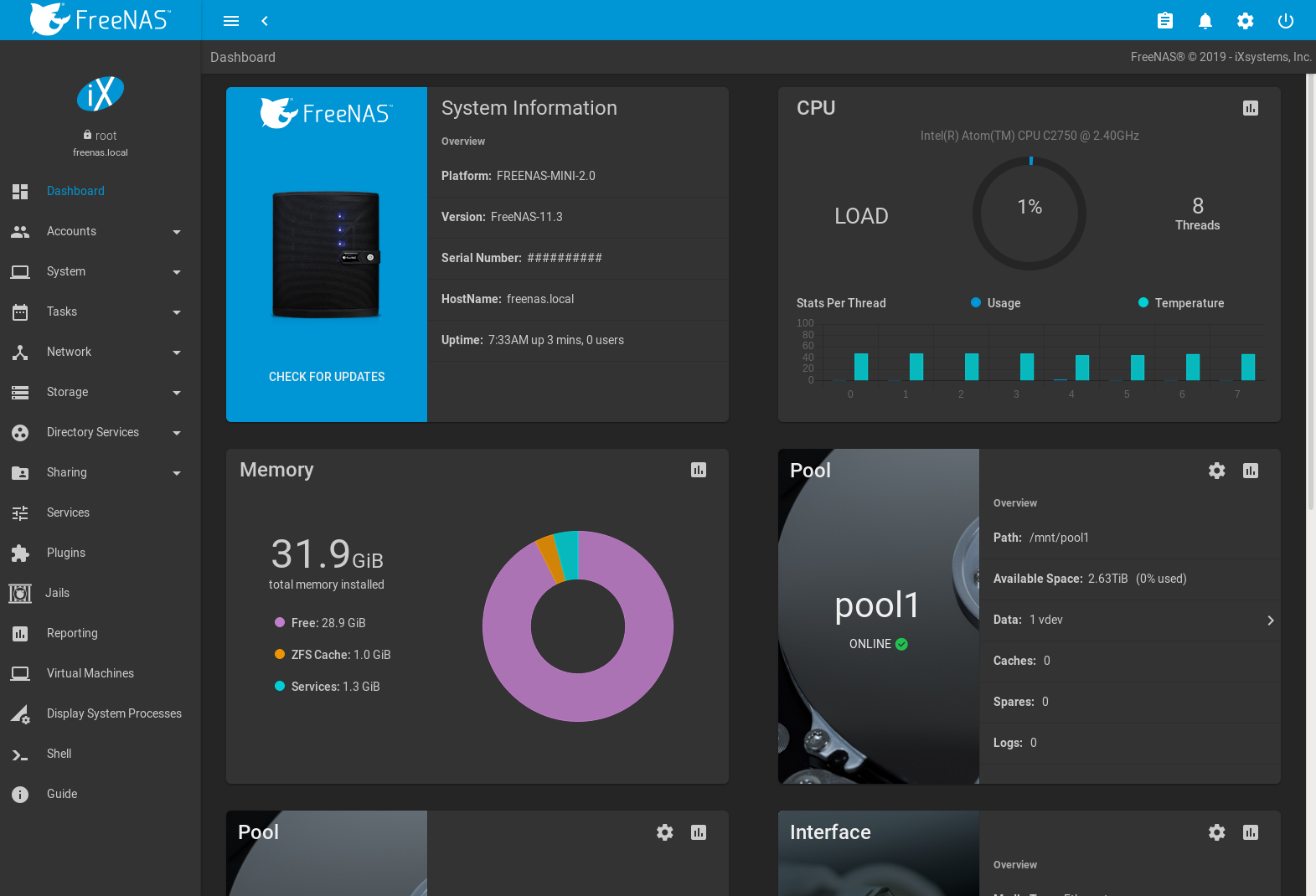Click CHECK FOR UPDATES button
The width and height of the screenshot is (1316, 896).
[x=327, y=377]
